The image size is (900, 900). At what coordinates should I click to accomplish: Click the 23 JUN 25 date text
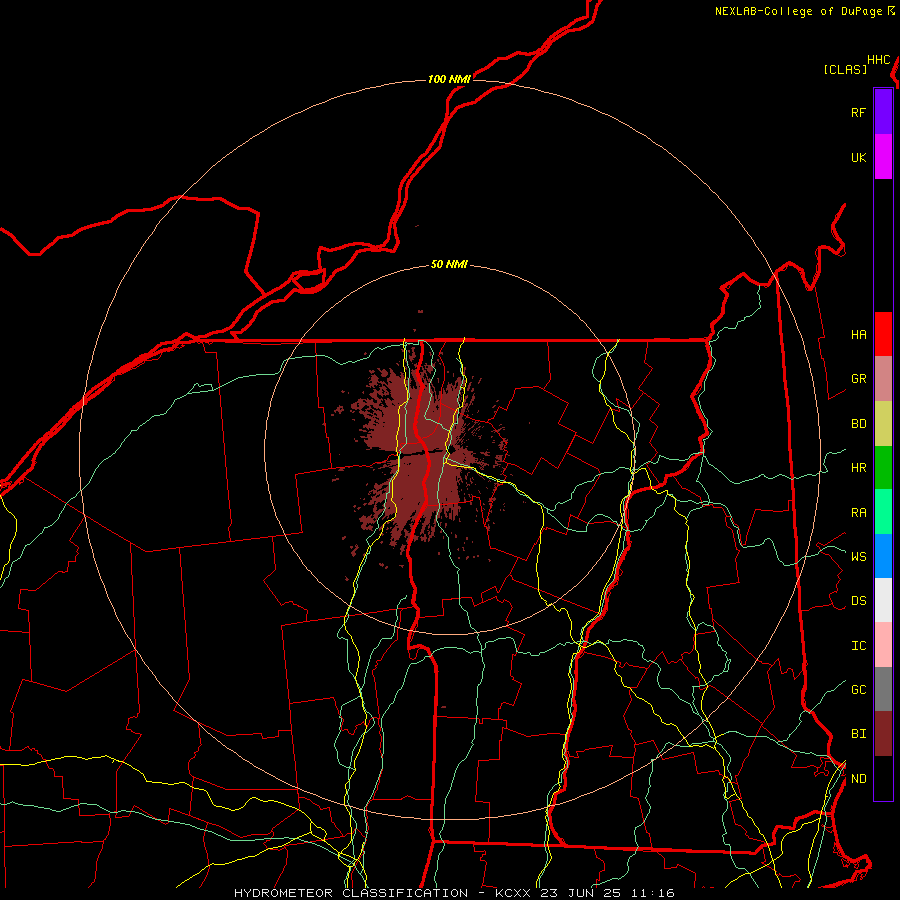pyautogui.click(x=580, y=893)
